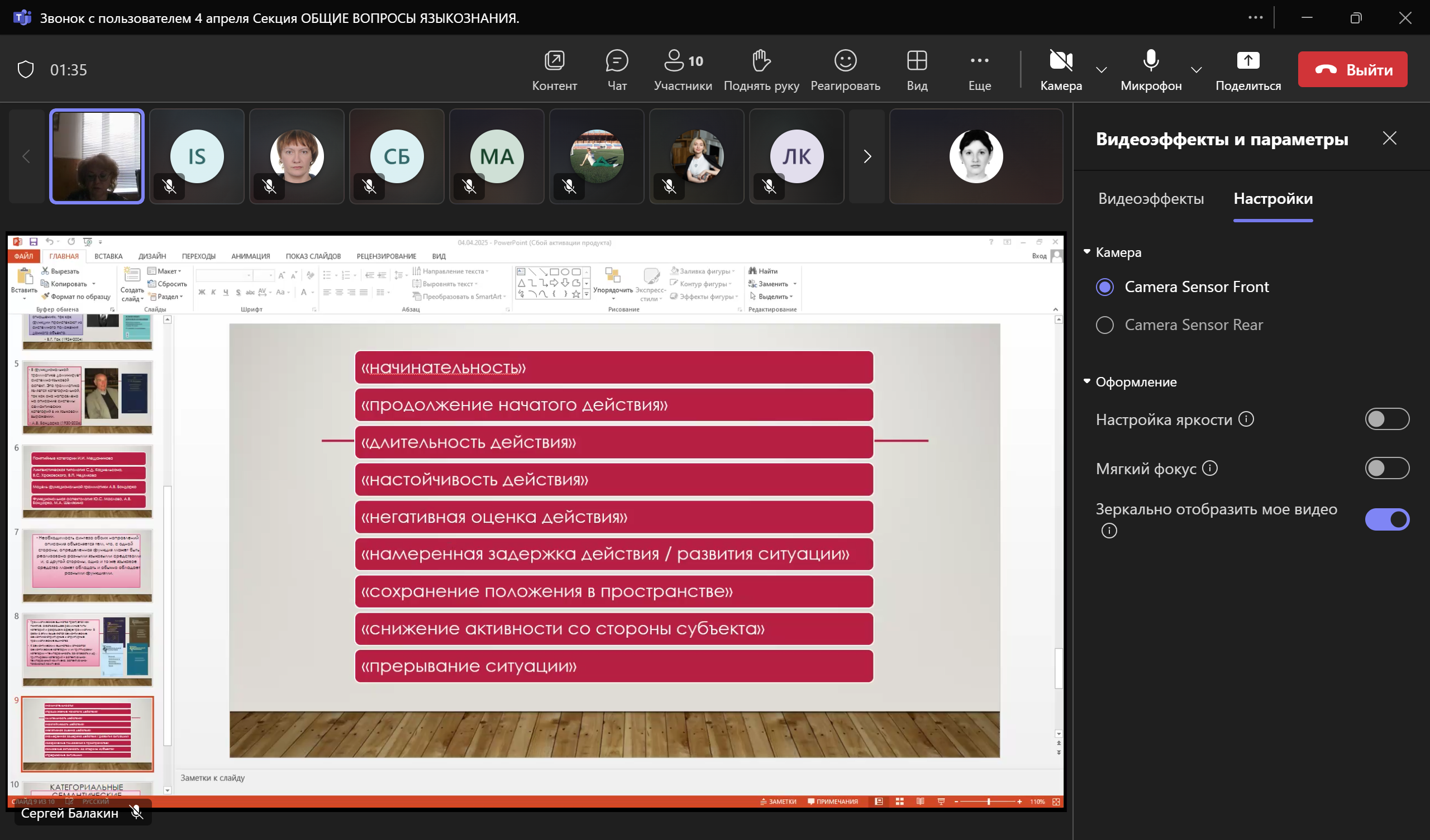Show next participants with right arrow
1430x840 pixels.
point(867,156)
